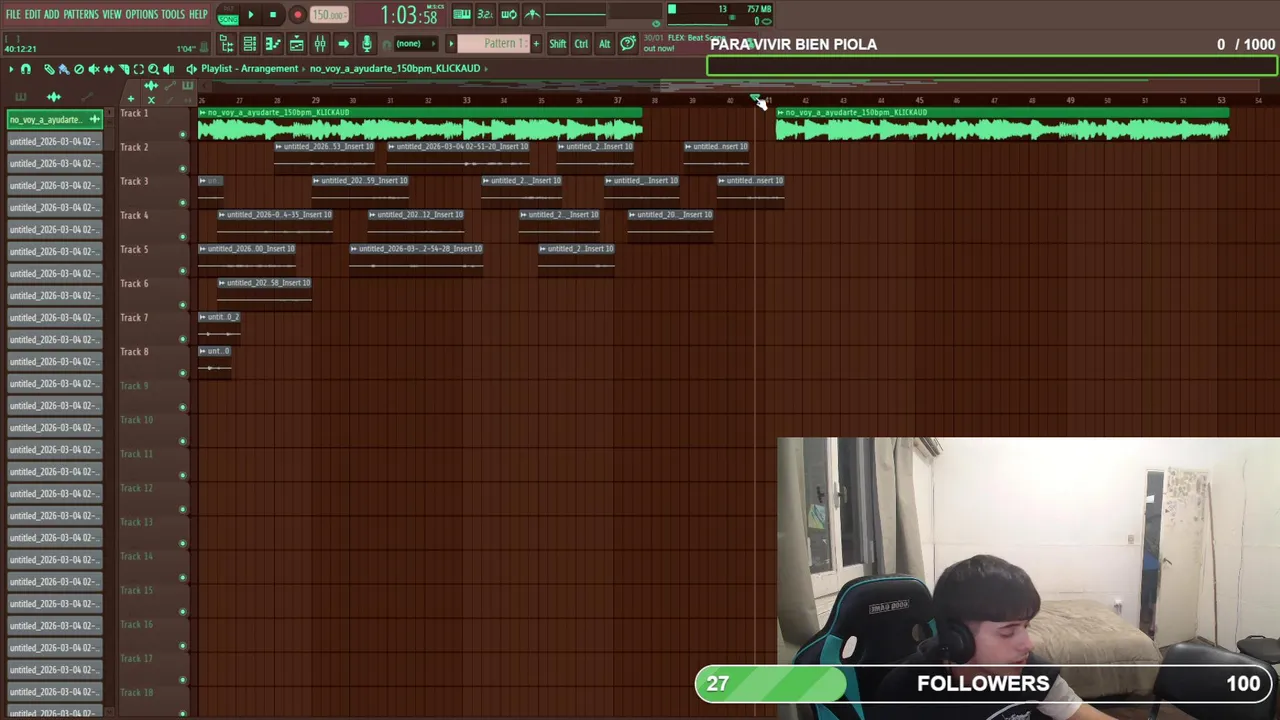Screen dimensions: 1280x720
Task: Toggle the Shift modifier button
Action: 558,44
